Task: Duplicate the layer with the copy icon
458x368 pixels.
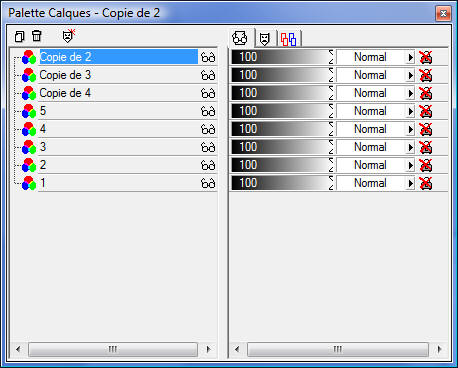Action: click(20, 36)
